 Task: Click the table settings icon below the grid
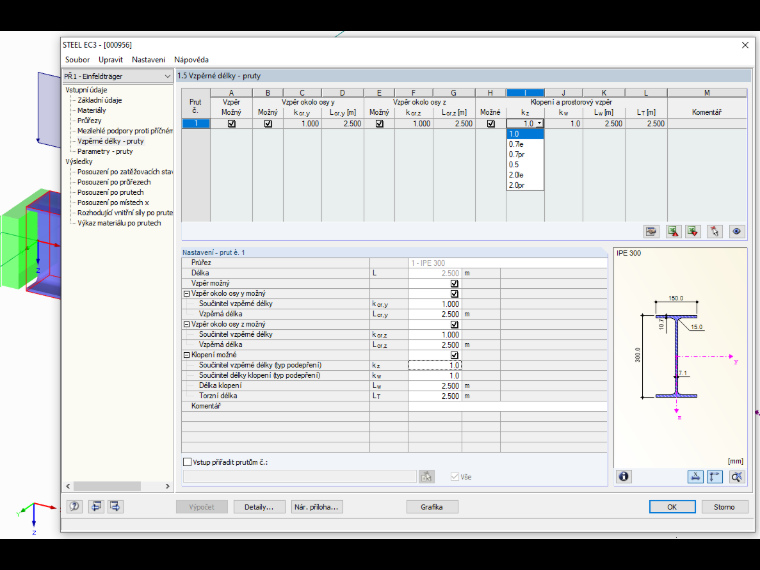651,232
